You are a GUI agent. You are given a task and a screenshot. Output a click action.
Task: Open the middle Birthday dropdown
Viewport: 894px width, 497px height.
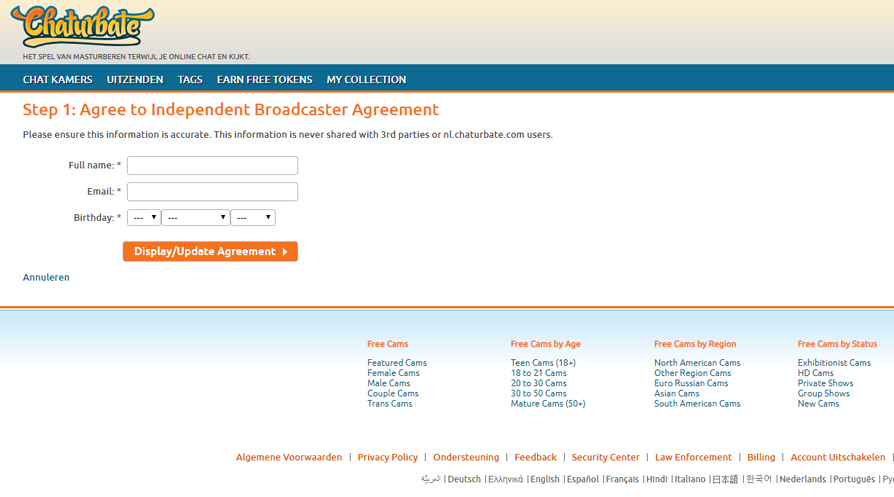pos(195,217)
